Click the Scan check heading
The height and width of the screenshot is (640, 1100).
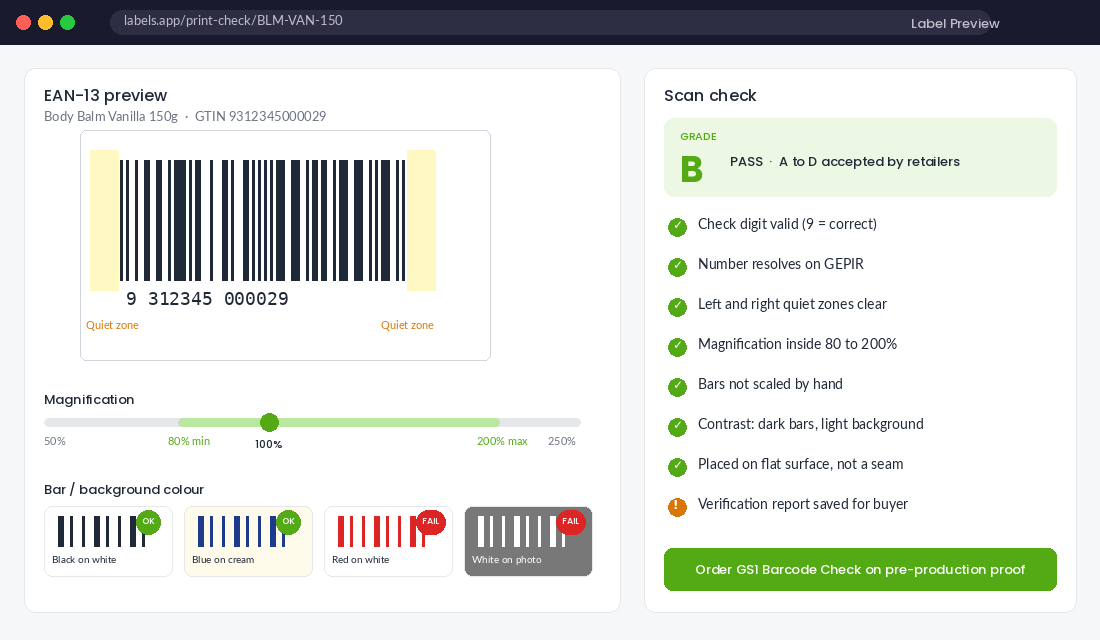tap(710, 95)
